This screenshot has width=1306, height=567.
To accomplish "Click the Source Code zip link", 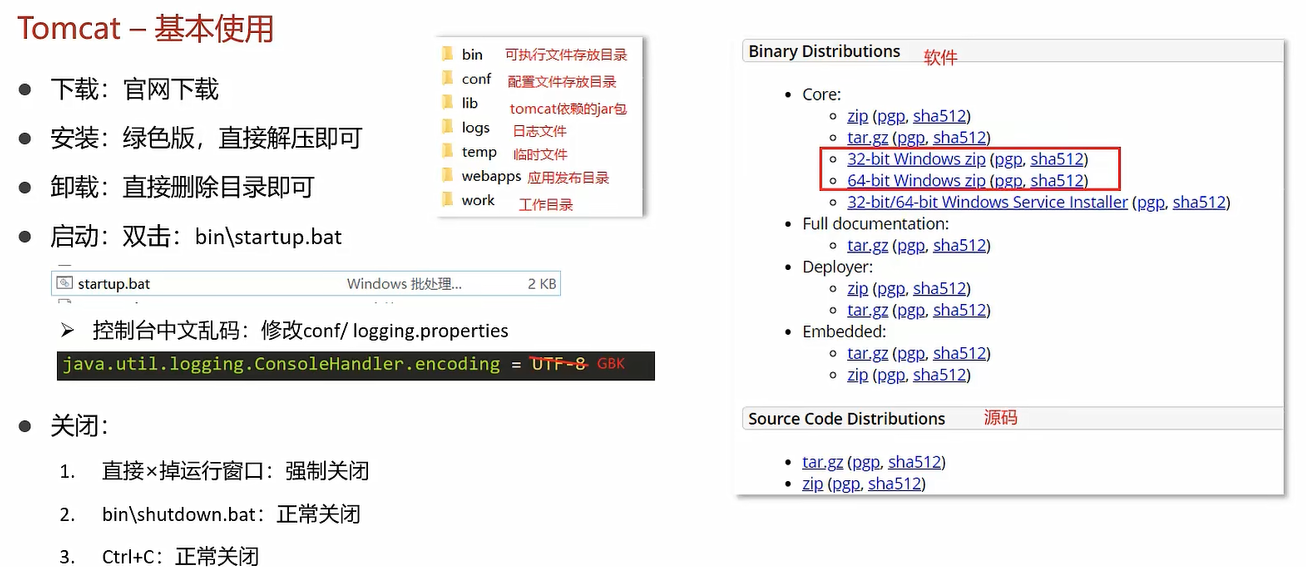I will point(812,484).
